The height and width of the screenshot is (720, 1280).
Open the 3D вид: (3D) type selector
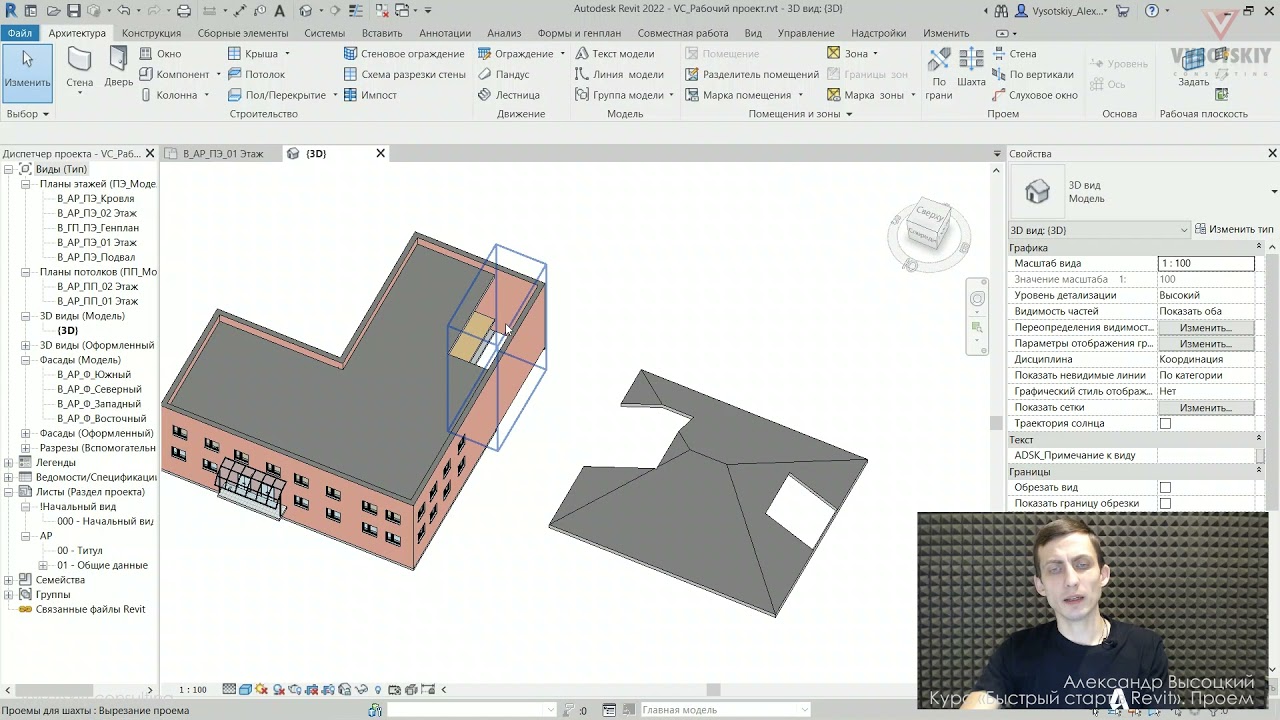[x=1099, y=230]
